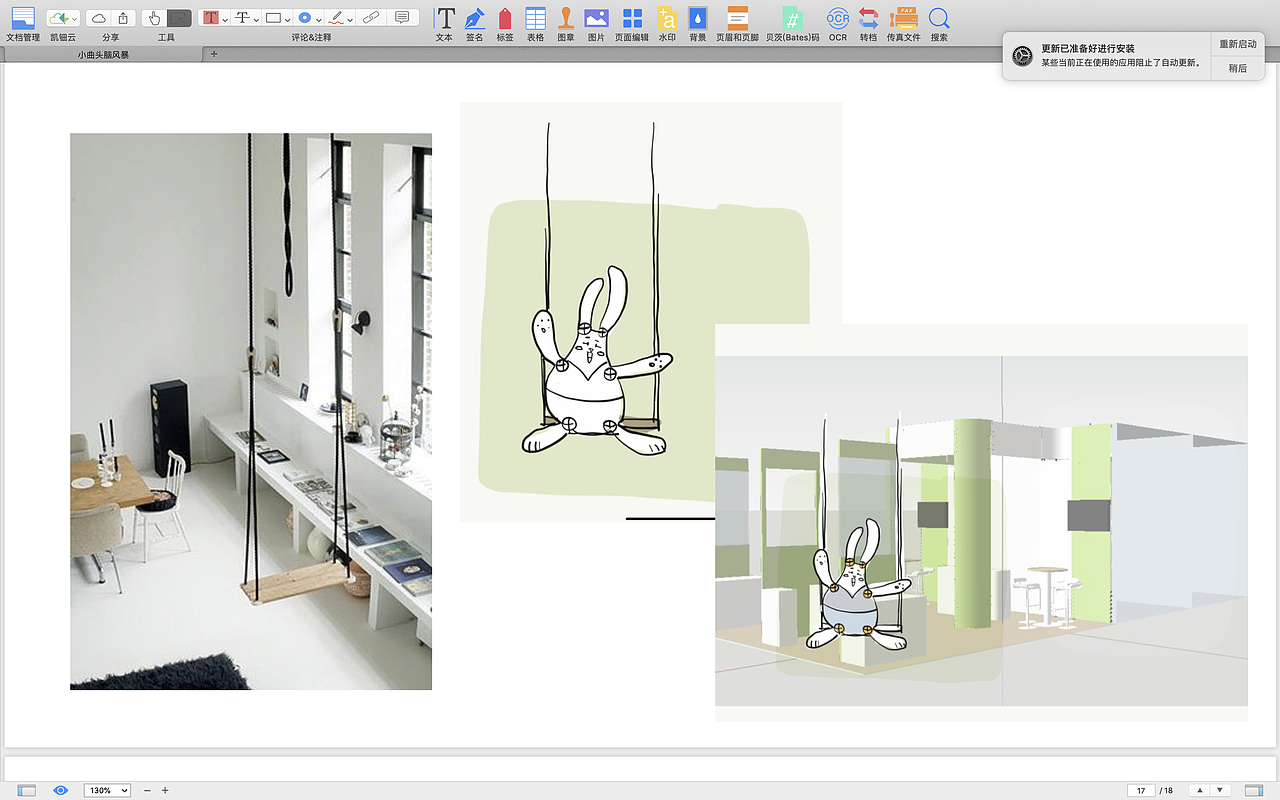The width and height of the screenshot is (1280, 800).
Task: Select the strikethrough text tool
Action: pyautogui.click(x=242, y=18)
